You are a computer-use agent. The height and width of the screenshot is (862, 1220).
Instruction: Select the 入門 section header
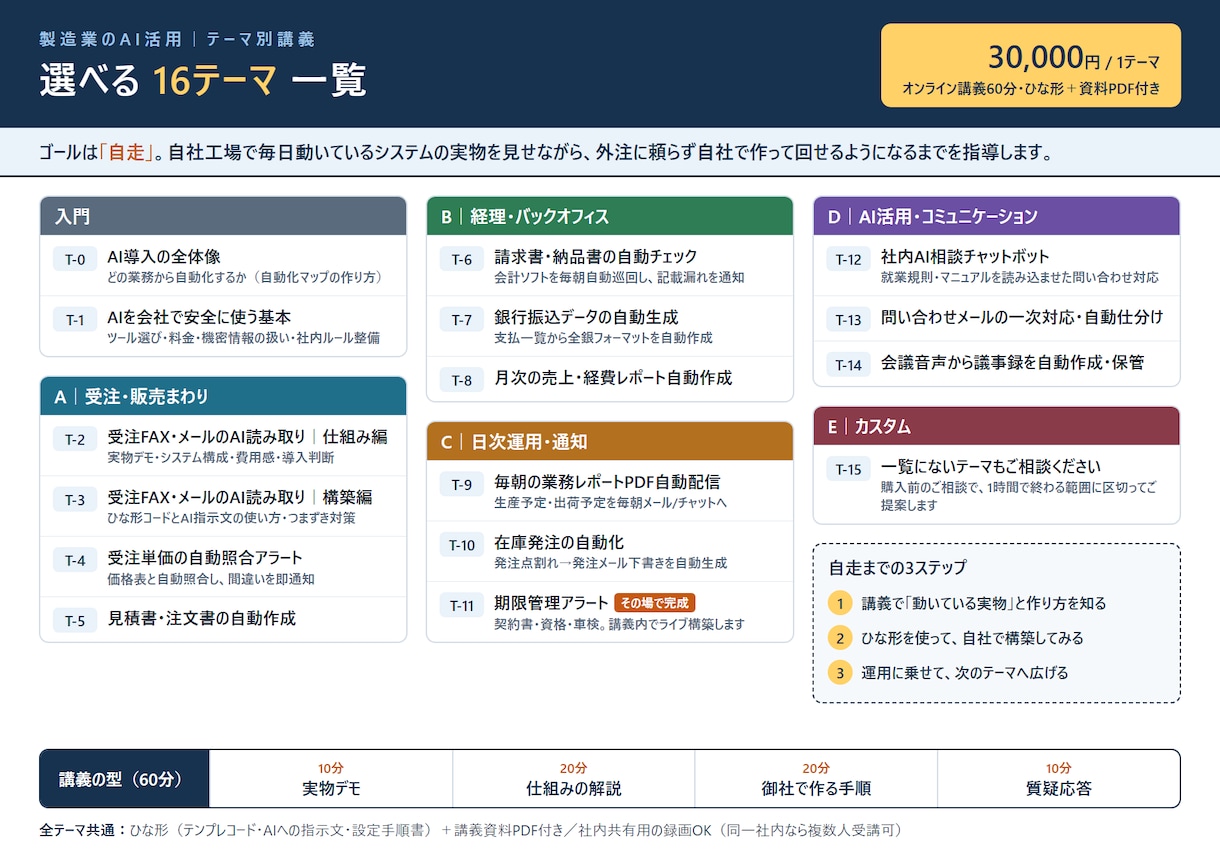[223, 216]
